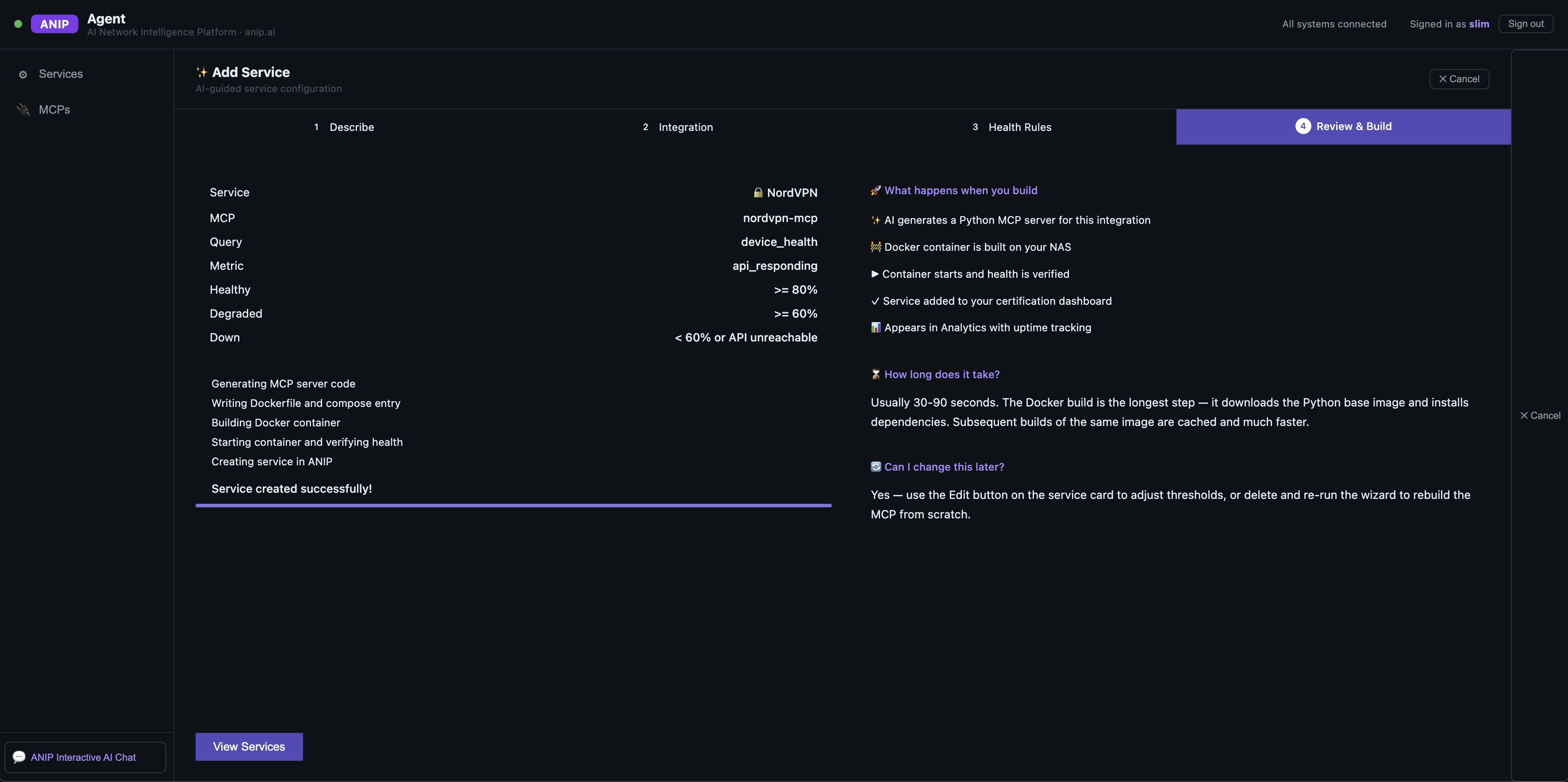Open the Health Rules step tab
Image resolution: width=1568 pixels, height=782 pixels.
[1012, 127]
